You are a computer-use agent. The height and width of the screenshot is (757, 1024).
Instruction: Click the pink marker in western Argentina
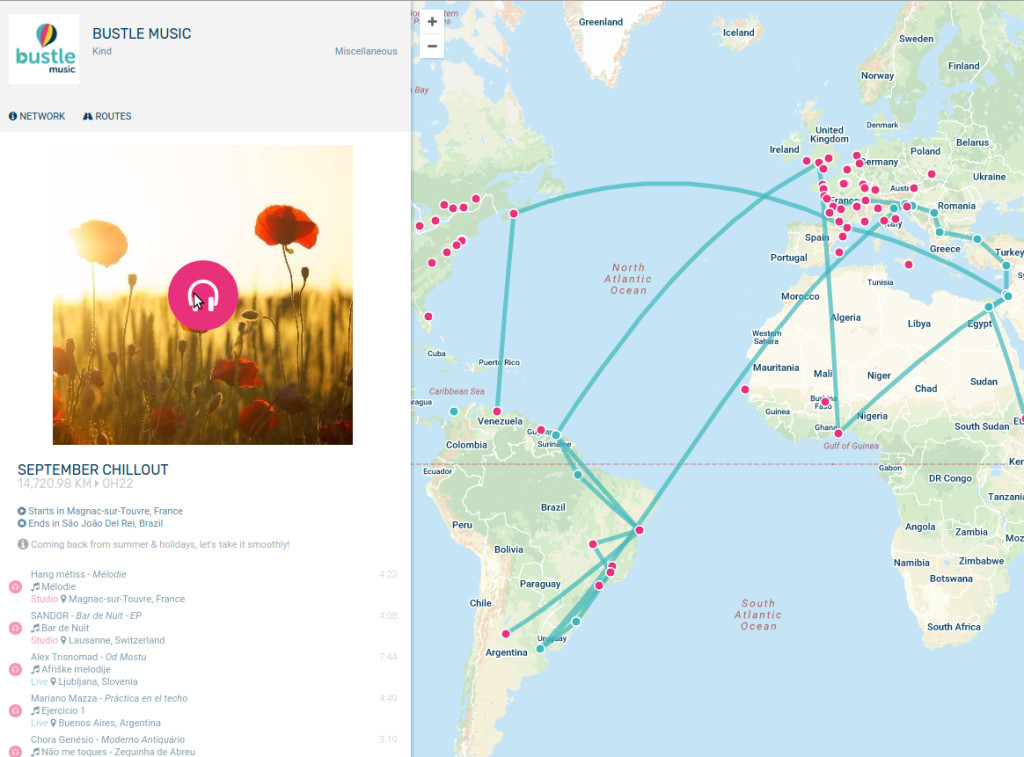coord(505,634)
